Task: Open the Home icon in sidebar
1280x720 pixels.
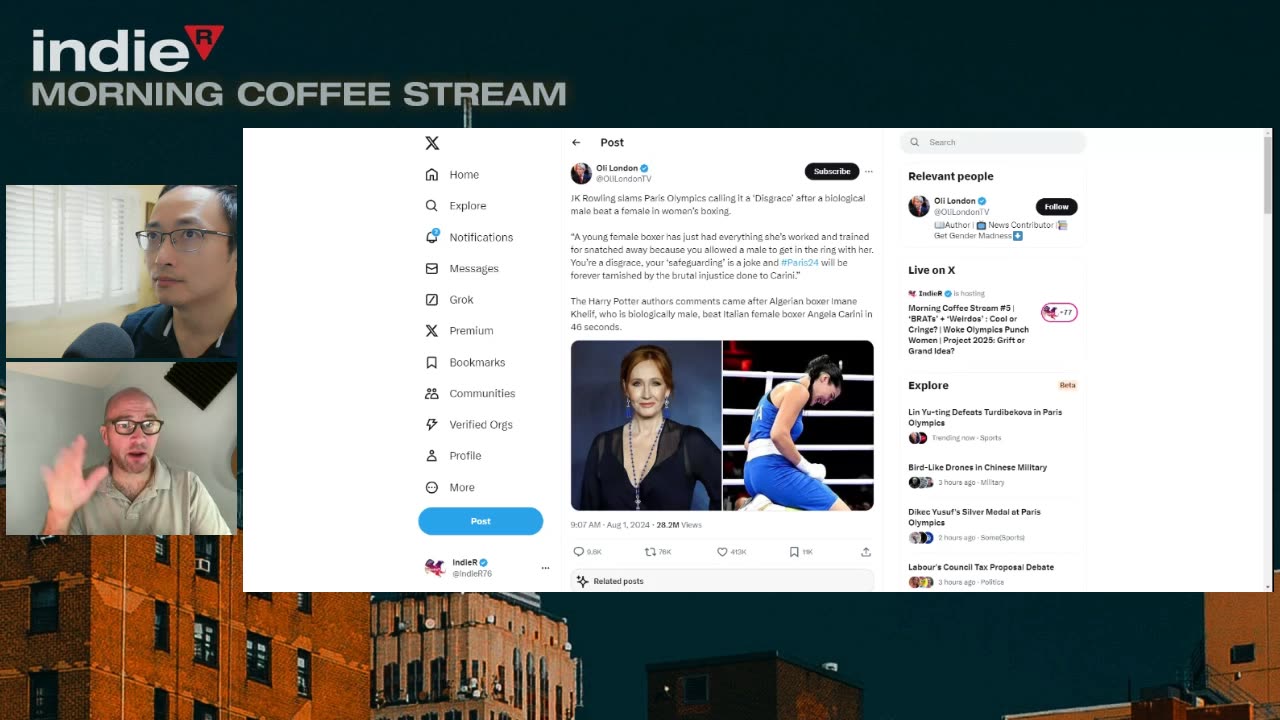Action: click(x=432, y=174)
